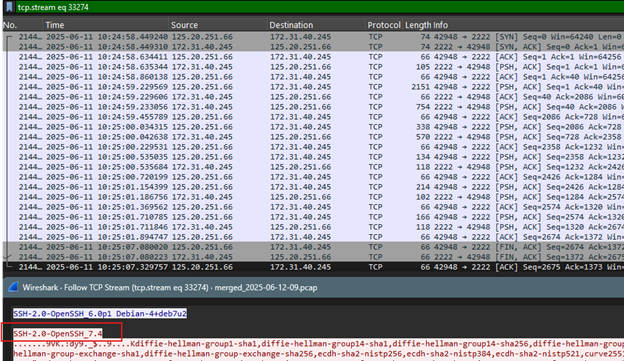Image resolution: width=624 pixels, height=361 pixels.
Task: Click the Length column header
Action: pos(417,25)
